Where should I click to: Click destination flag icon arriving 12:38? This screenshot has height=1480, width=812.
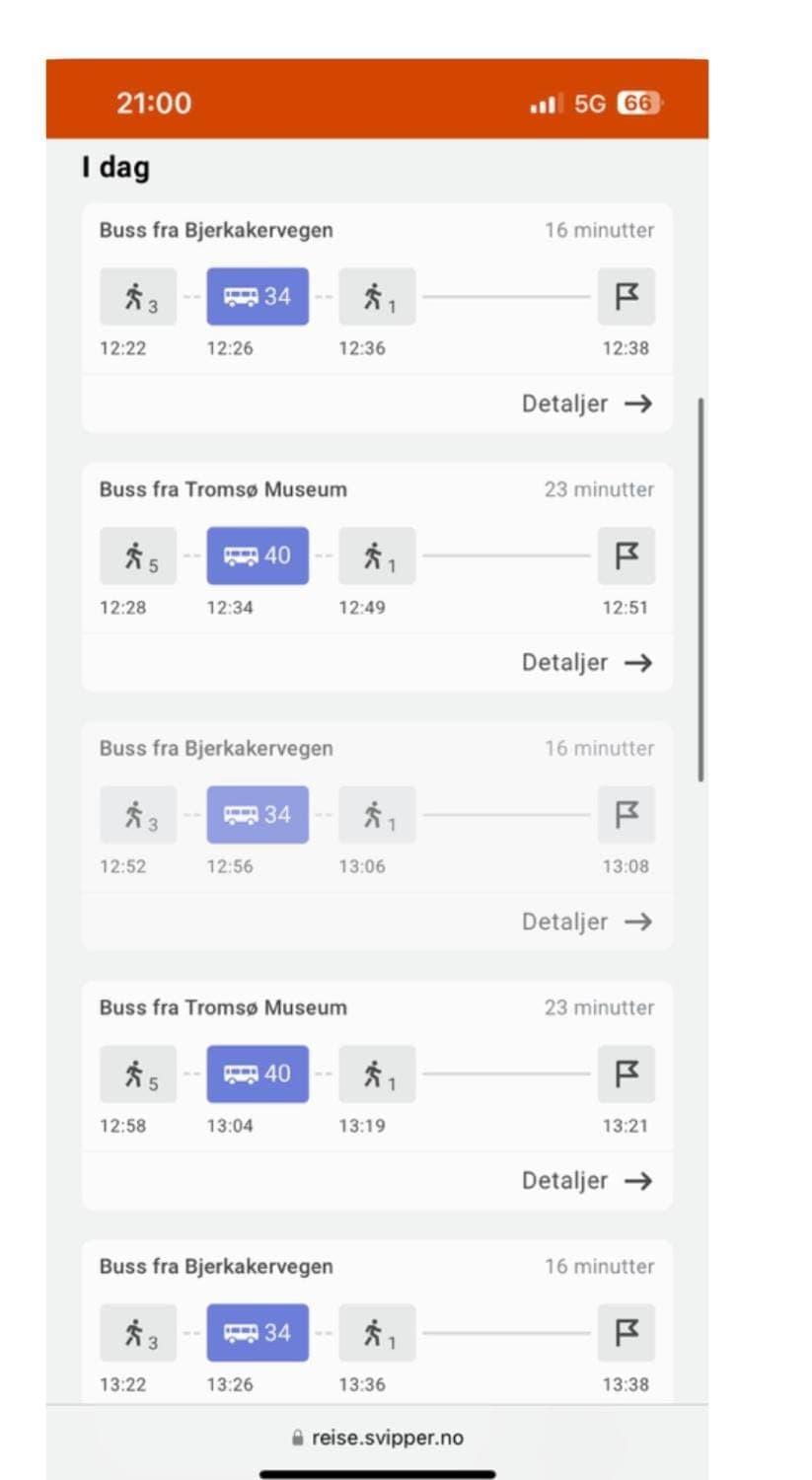[627, 296]
